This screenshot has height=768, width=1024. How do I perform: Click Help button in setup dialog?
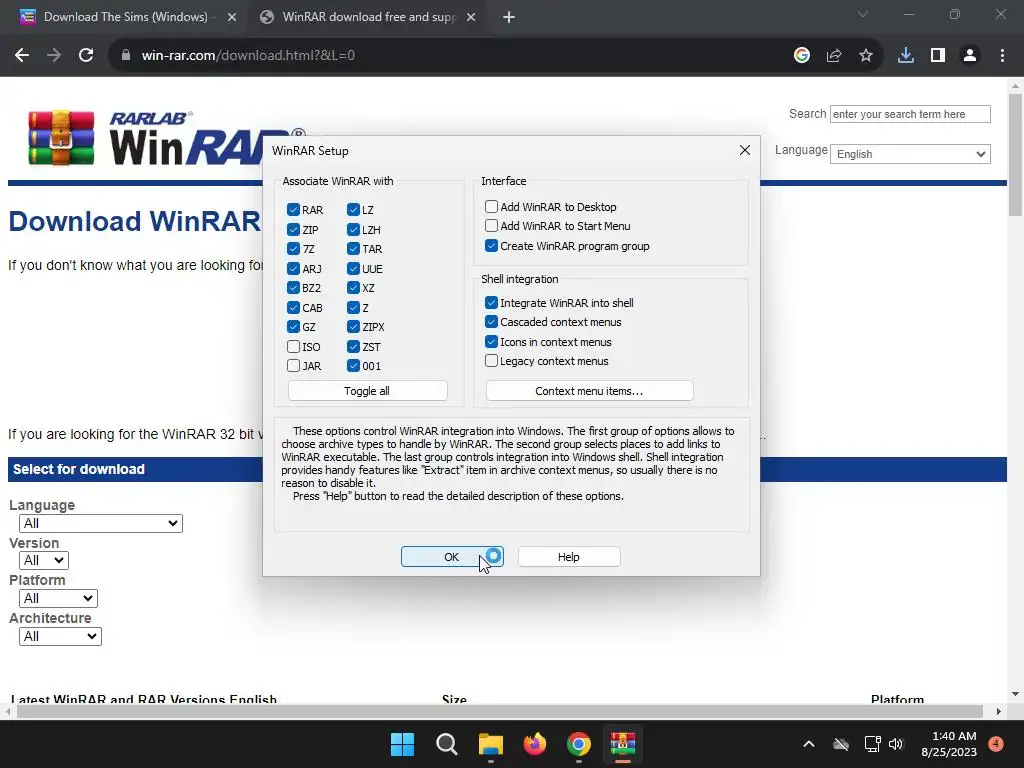(569, 556)
